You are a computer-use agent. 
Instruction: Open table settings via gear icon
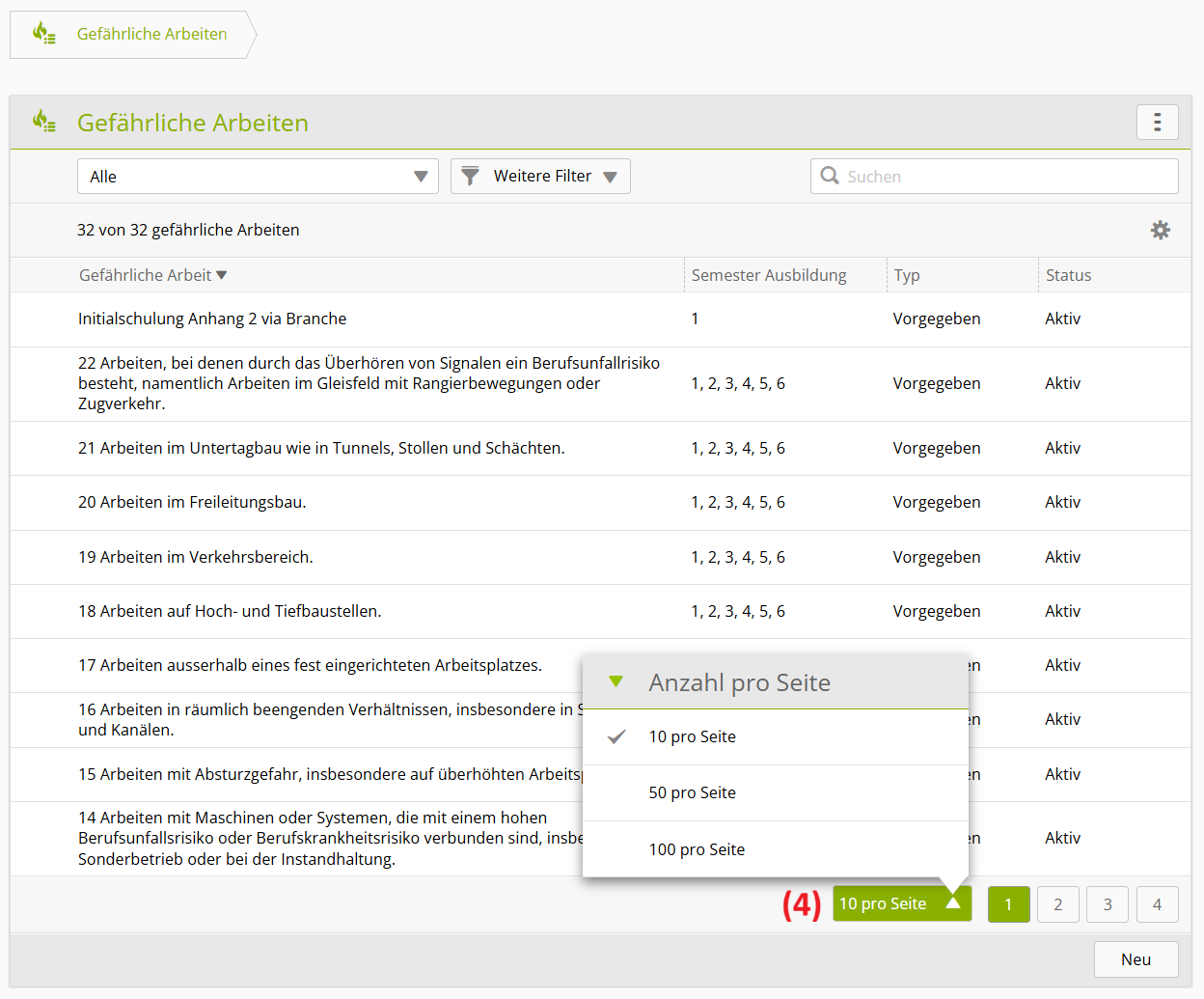pos(1160,230)
